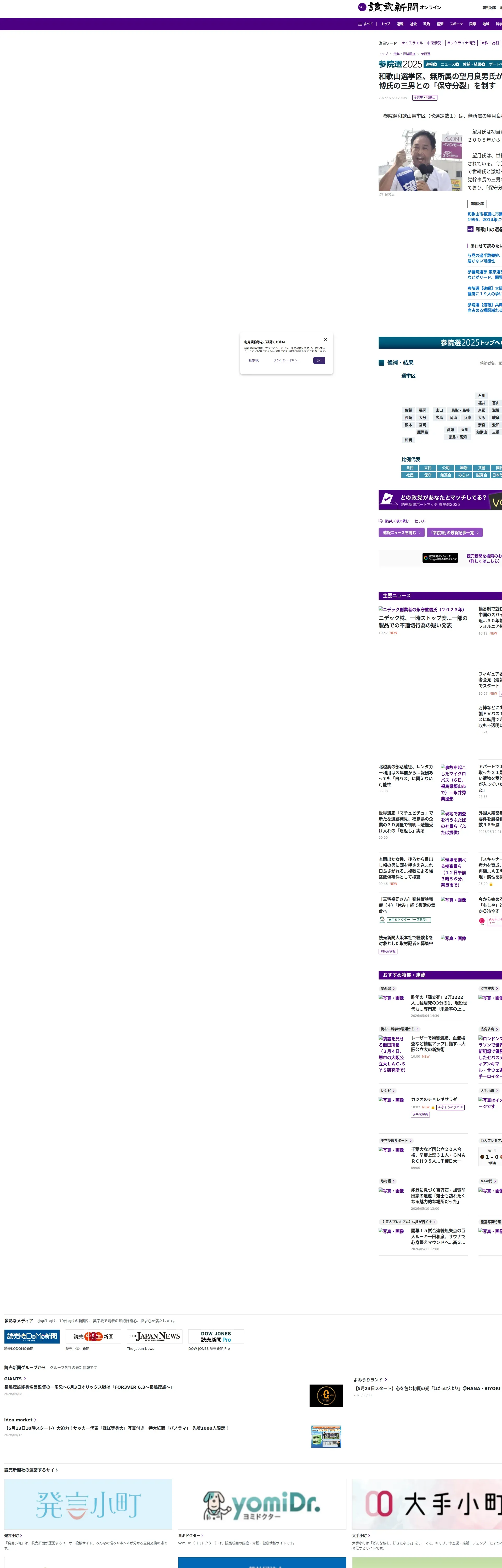Viewport: 502px width, 1568px height.
Task: Click the 維新 proportional party button
Action: [464, 468]
